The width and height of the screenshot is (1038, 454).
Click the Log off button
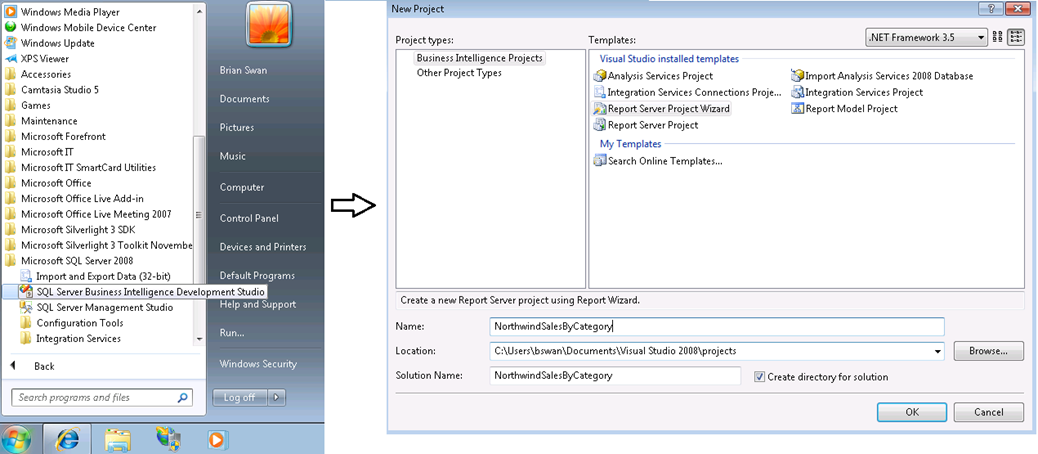(x=239, y=397)
